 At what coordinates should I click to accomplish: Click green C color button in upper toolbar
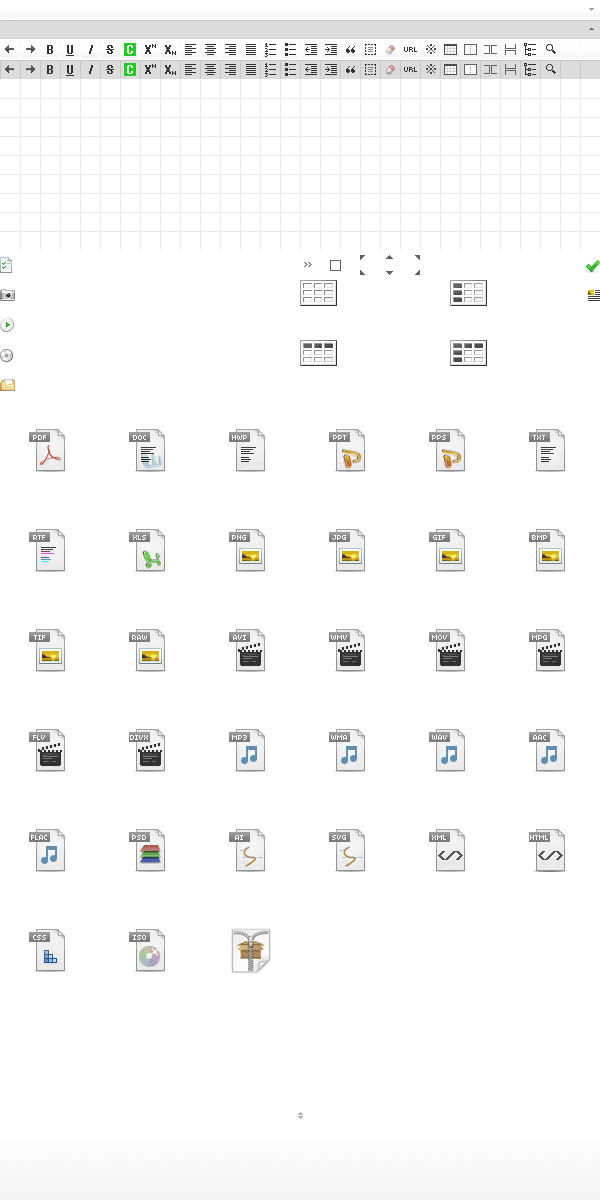(130, 49)
